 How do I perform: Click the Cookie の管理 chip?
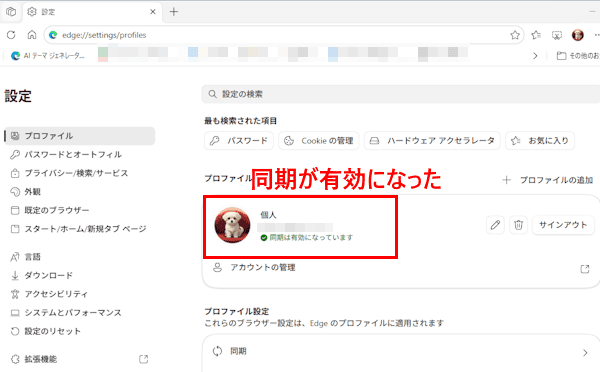pos(319,141)
